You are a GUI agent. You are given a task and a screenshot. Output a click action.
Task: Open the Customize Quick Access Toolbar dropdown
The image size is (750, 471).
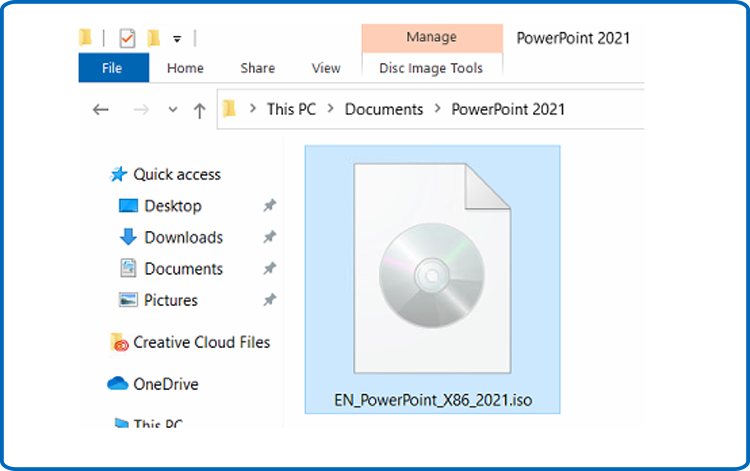177,39
